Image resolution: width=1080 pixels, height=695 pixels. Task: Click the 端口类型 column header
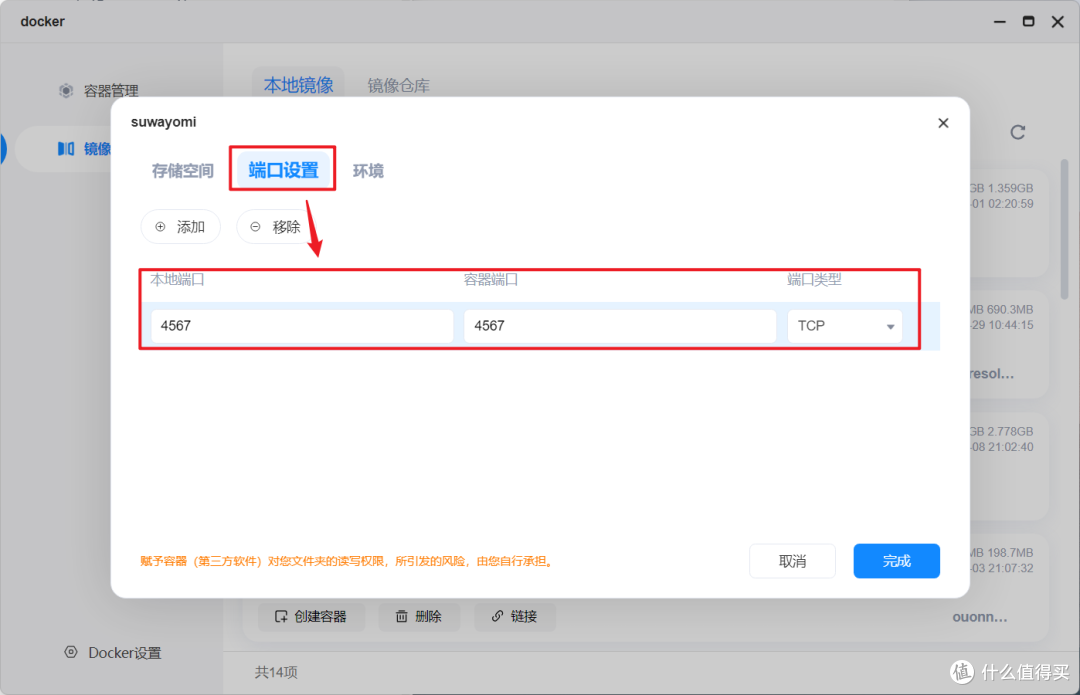[x=814, y=280]
